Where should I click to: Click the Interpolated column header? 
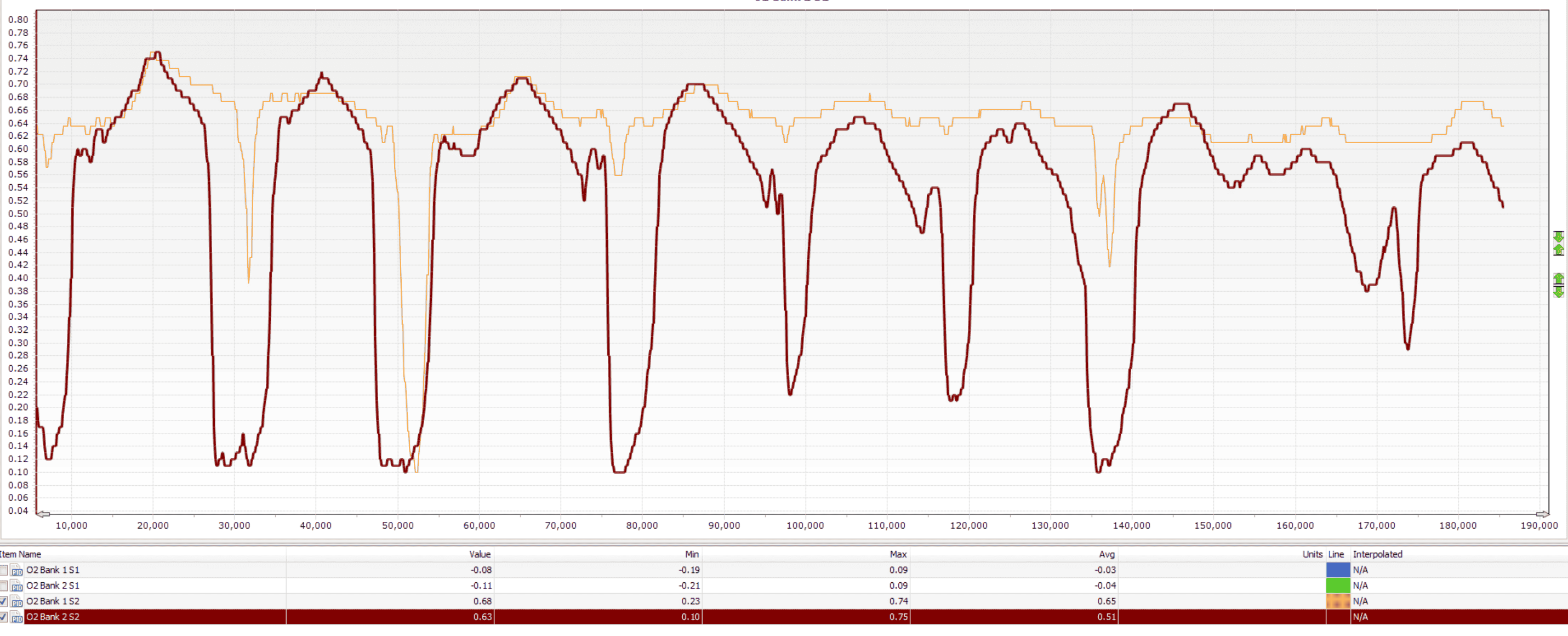point(1459,554)
